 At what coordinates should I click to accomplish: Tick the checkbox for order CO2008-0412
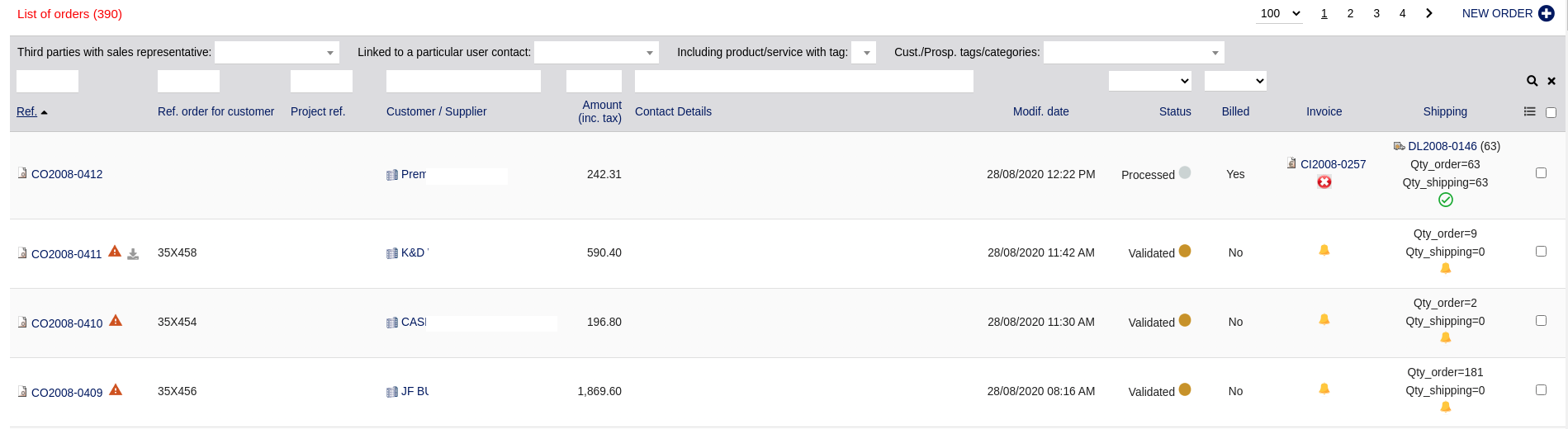tap(1541, 173)
